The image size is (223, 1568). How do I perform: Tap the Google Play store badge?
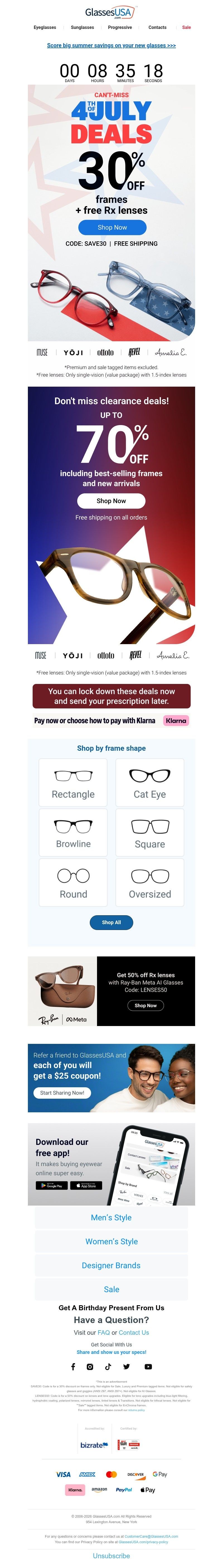pos(52,1185)
